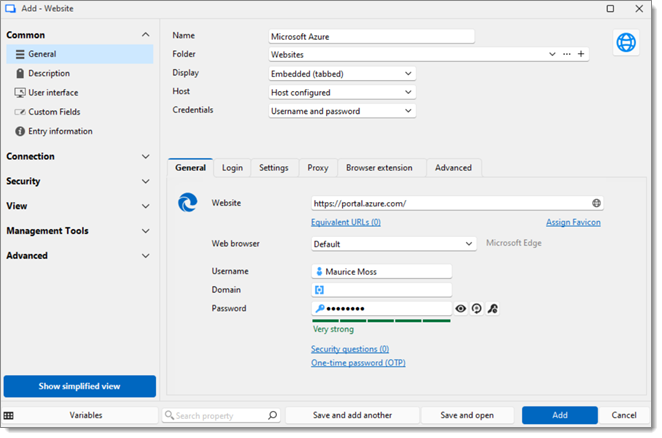
Task: Open Security questions (0) link
Action: pos(350,349)
